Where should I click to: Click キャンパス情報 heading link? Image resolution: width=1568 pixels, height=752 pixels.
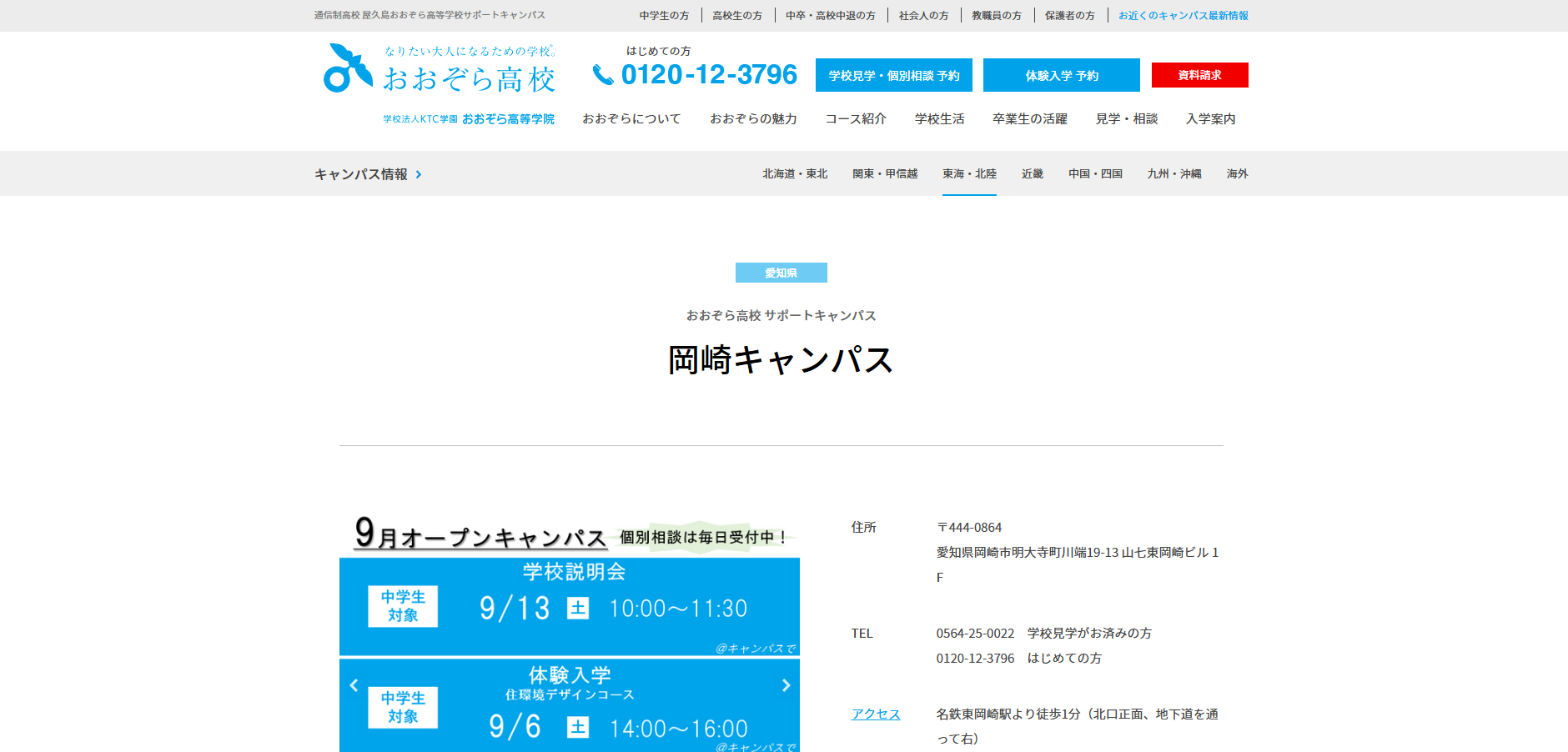361,174
